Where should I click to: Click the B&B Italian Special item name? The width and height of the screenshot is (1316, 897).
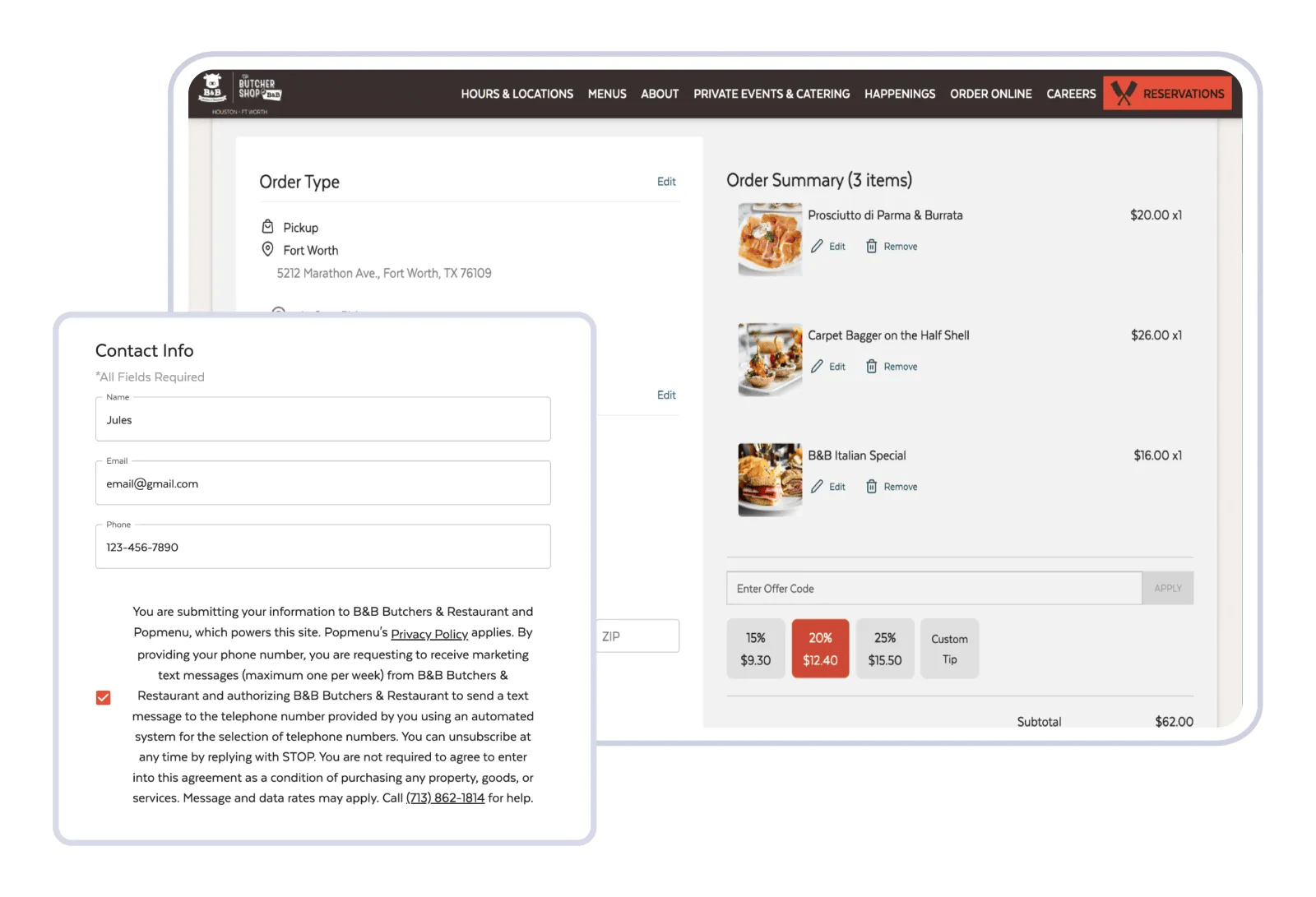pos(856,455)
